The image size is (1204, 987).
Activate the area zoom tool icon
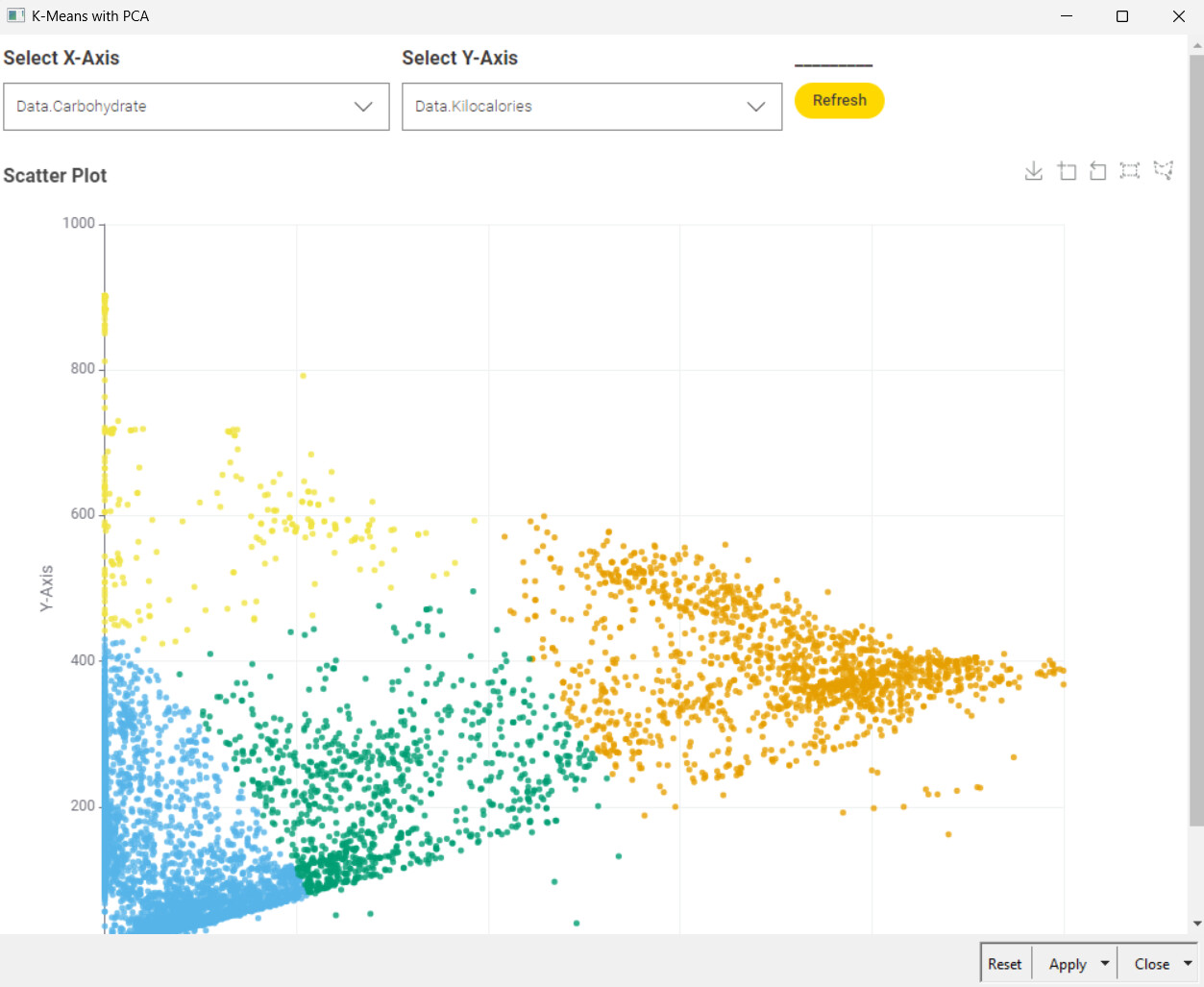pos(1067,171)
